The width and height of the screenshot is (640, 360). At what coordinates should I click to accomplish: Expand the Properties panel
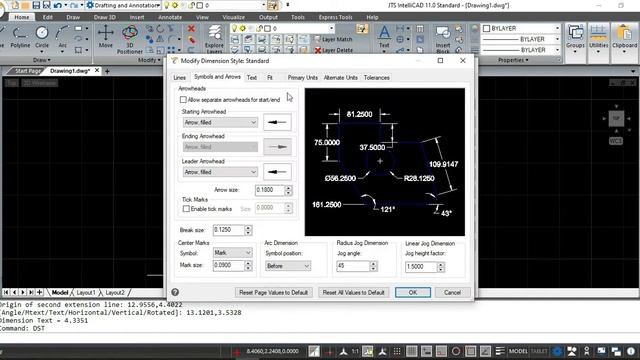click(x=513, y=60)
